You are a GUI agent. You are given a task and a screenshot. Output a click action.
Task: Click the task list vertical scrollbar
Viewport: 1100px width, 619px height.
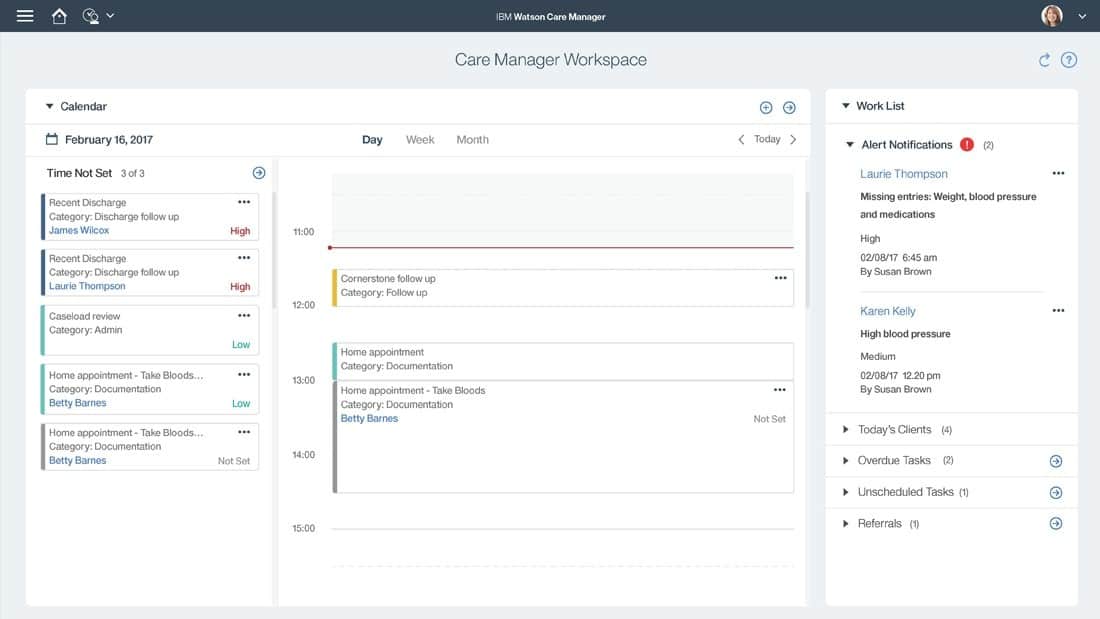pos(274,251)
